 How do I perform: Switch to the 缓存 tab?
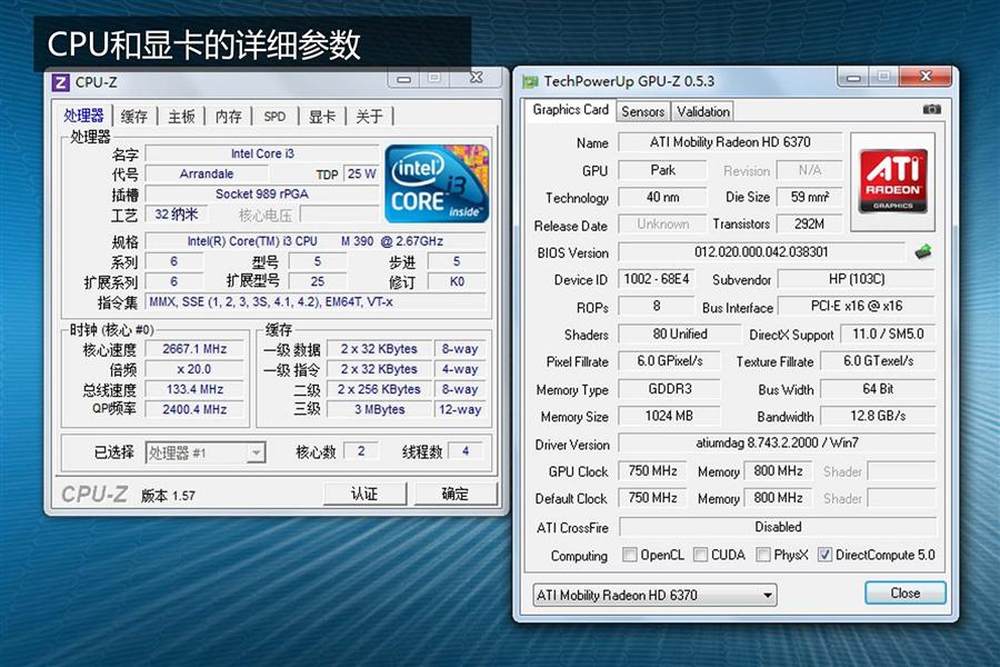tap(133, 116)
